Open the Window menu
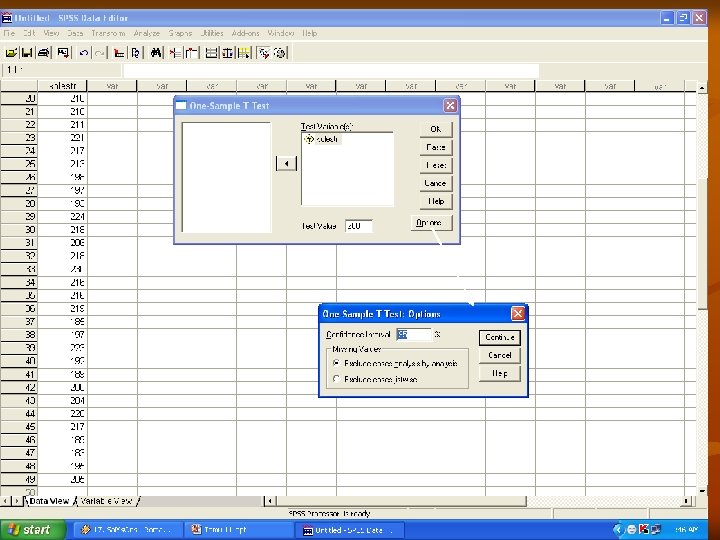Viewport: 720px width, 540px height. pyautogui.click(x=281, y=33)
